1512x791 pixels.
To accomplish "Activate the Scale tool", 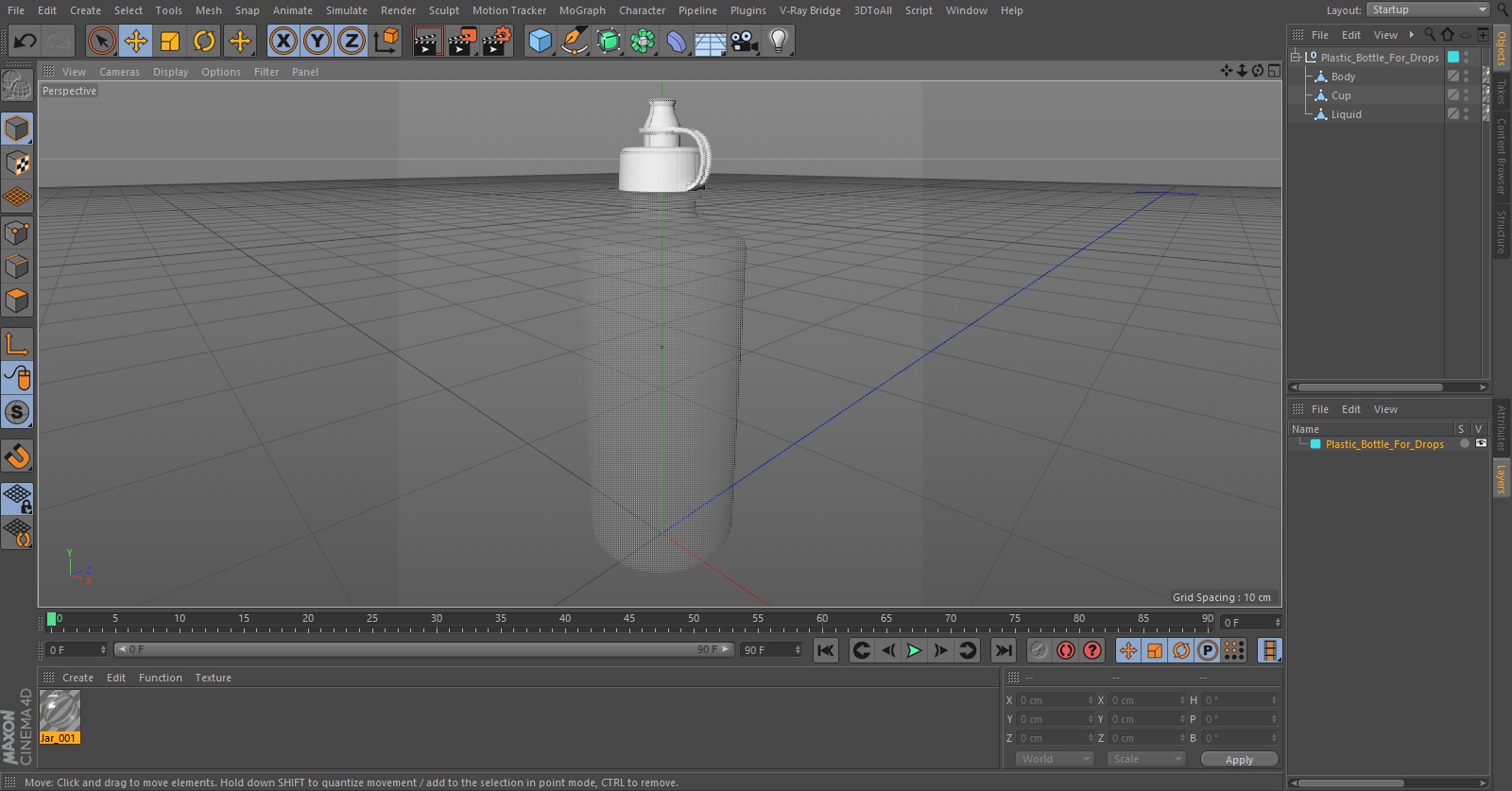I will (x=170, y=41).
